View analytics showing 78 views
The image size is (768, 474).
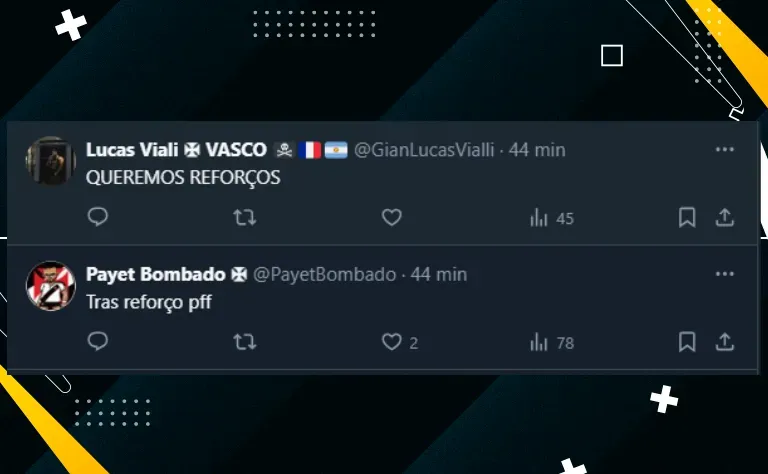[552, 342]
